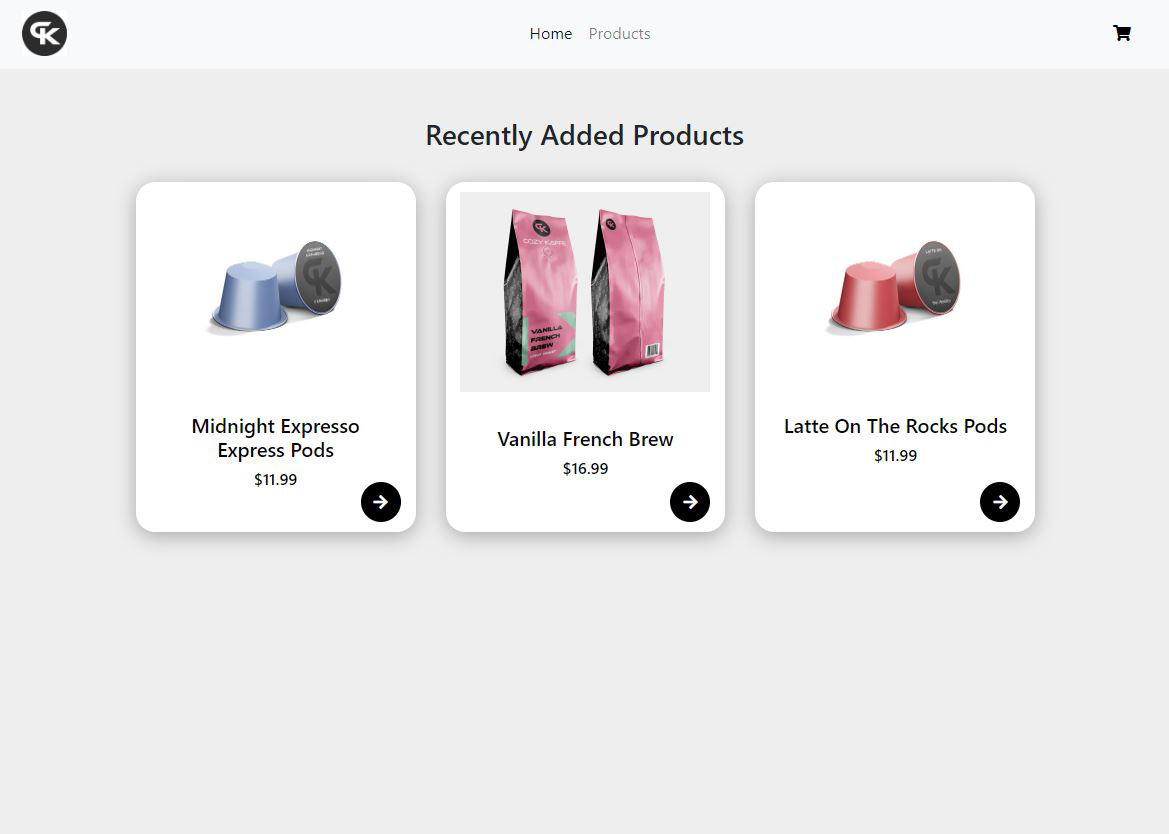1169x834 pixels.
Task: Select the Midnight Expresso Express Pods title
Action: [275, 438]
